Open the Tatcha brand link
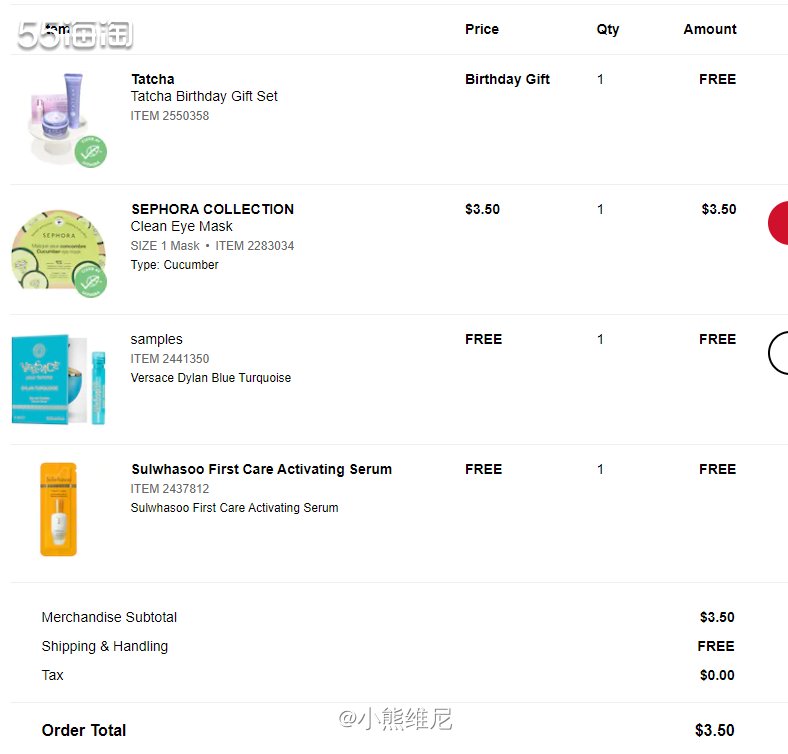 (x=153, y=79)
